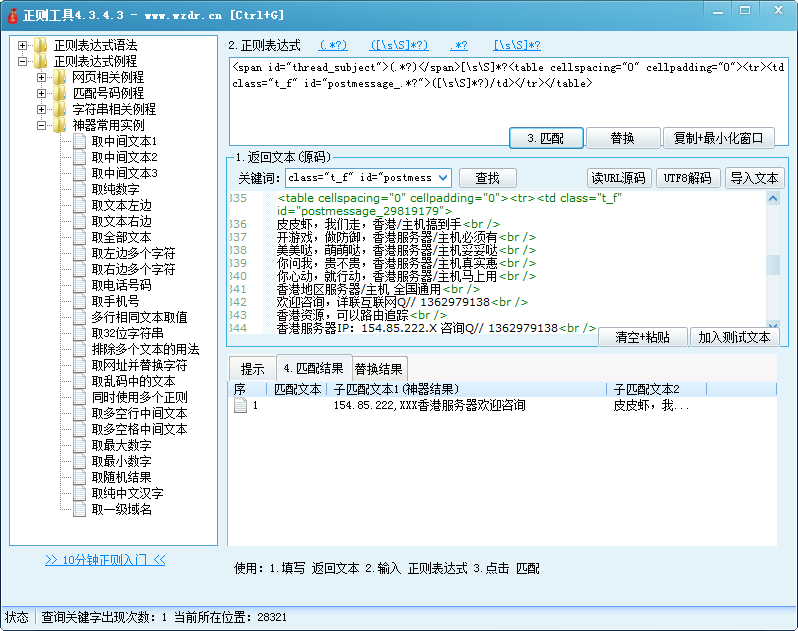
Task: Click the 替换 button
Action: 623,138
